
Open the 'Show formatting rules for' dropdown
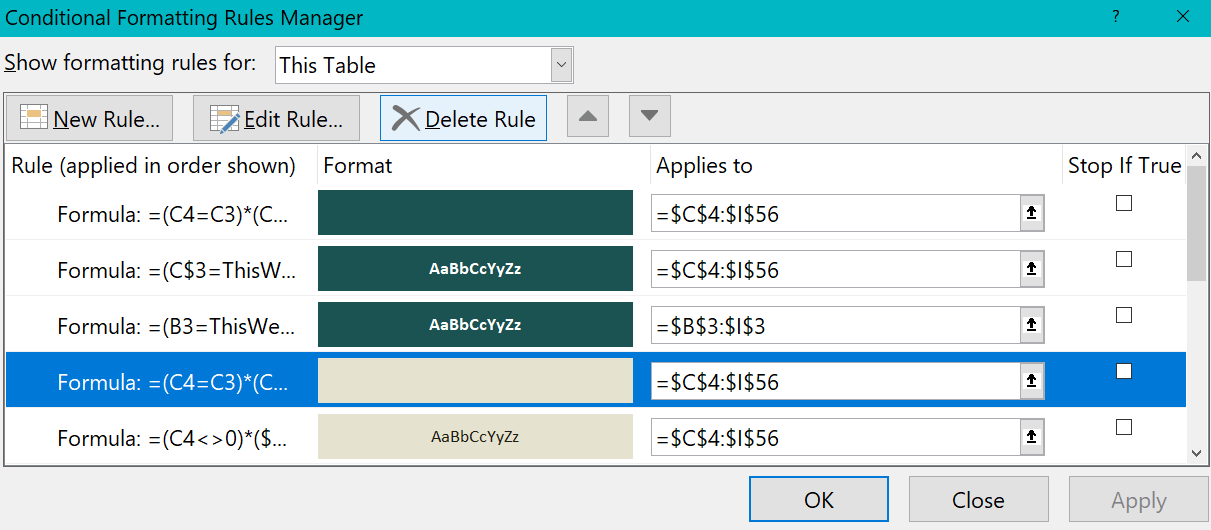pos(562,65)
